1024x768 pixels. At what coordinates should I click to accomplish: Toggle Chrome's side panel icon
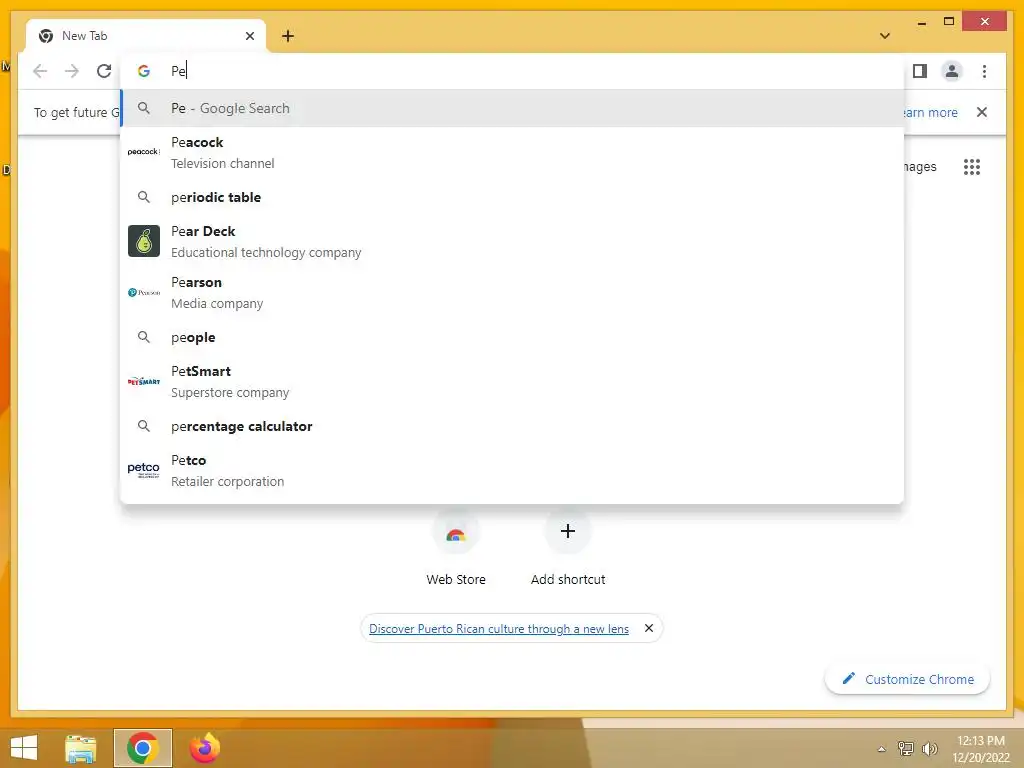920,71
